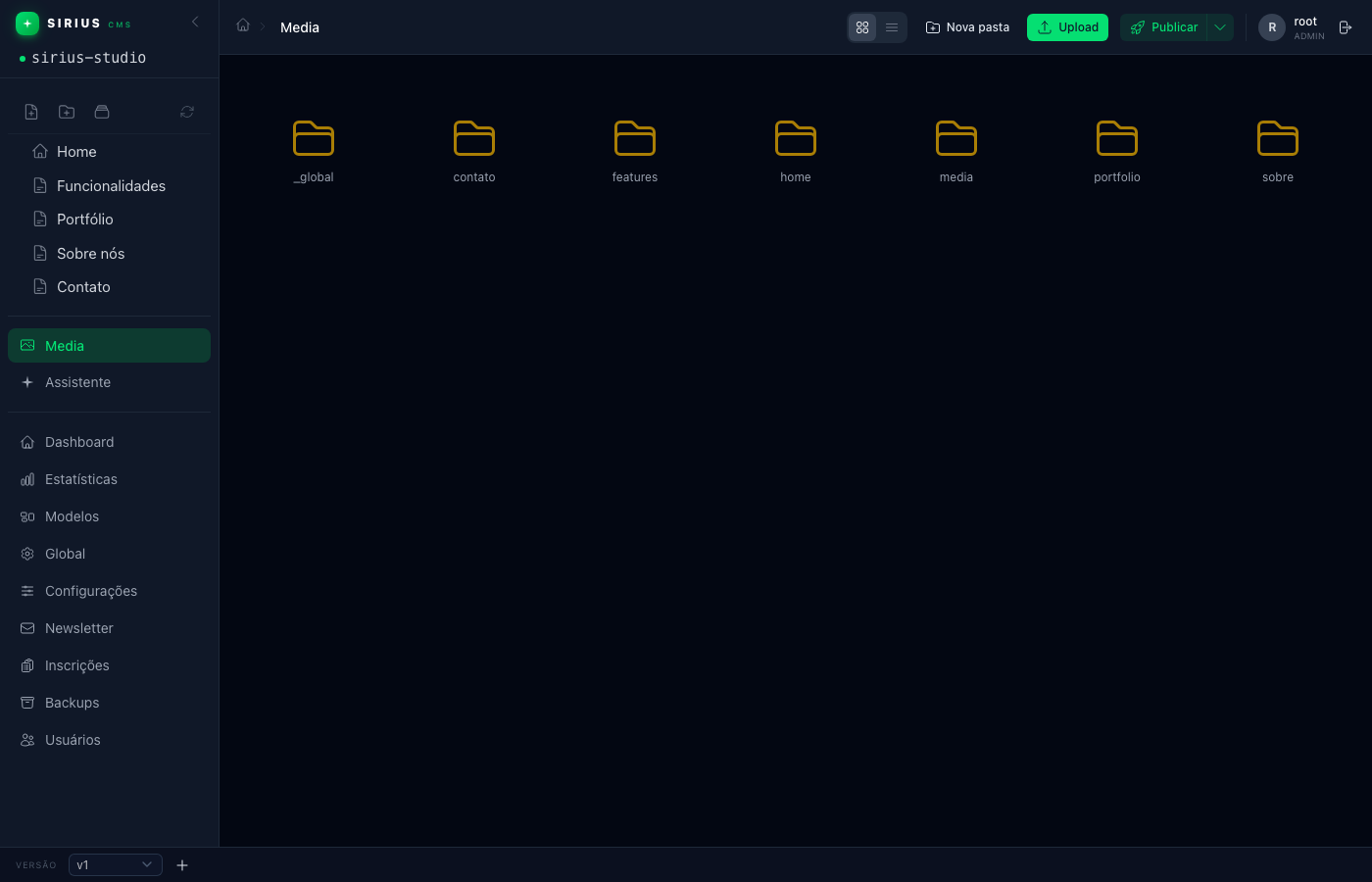This screenshot has width=1372, height=882.
Task: Expand the Publicar dropdown arrow
Action: click(x=1220, y=27)
